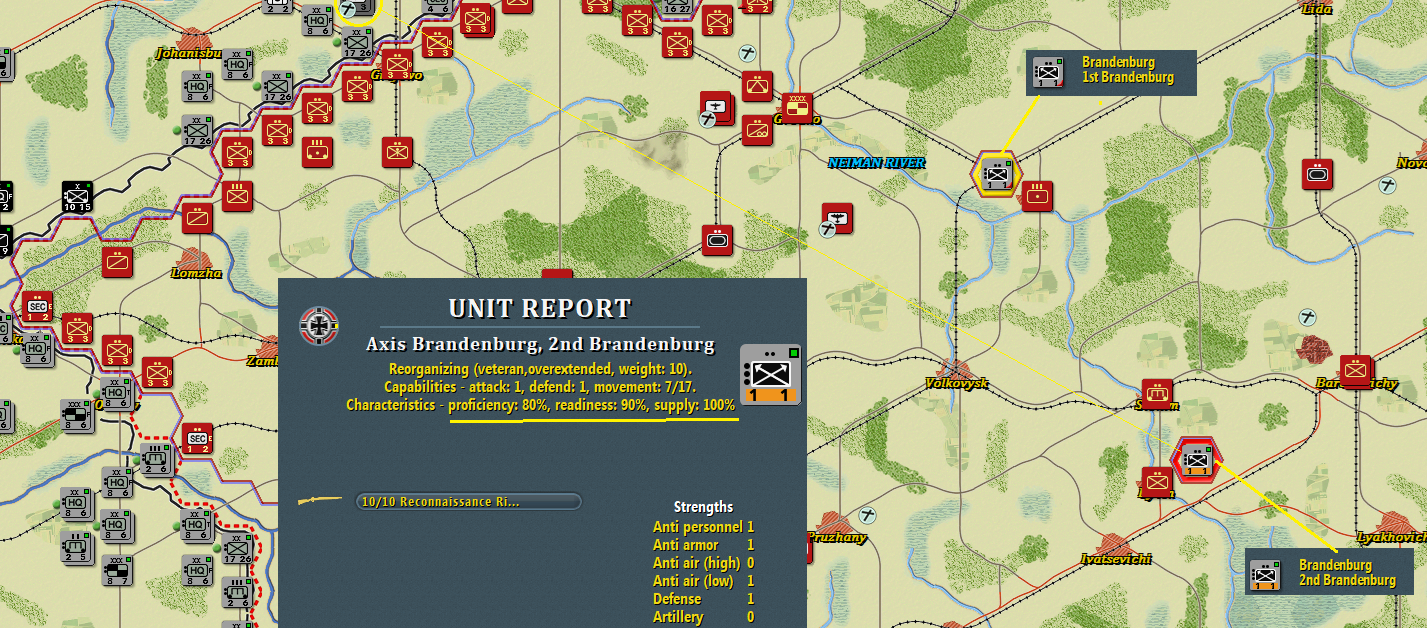The height and width of the screenshot is (628, 1427).
Task: Click the 'Defense 1' strength row
Action: click(703, 599)
